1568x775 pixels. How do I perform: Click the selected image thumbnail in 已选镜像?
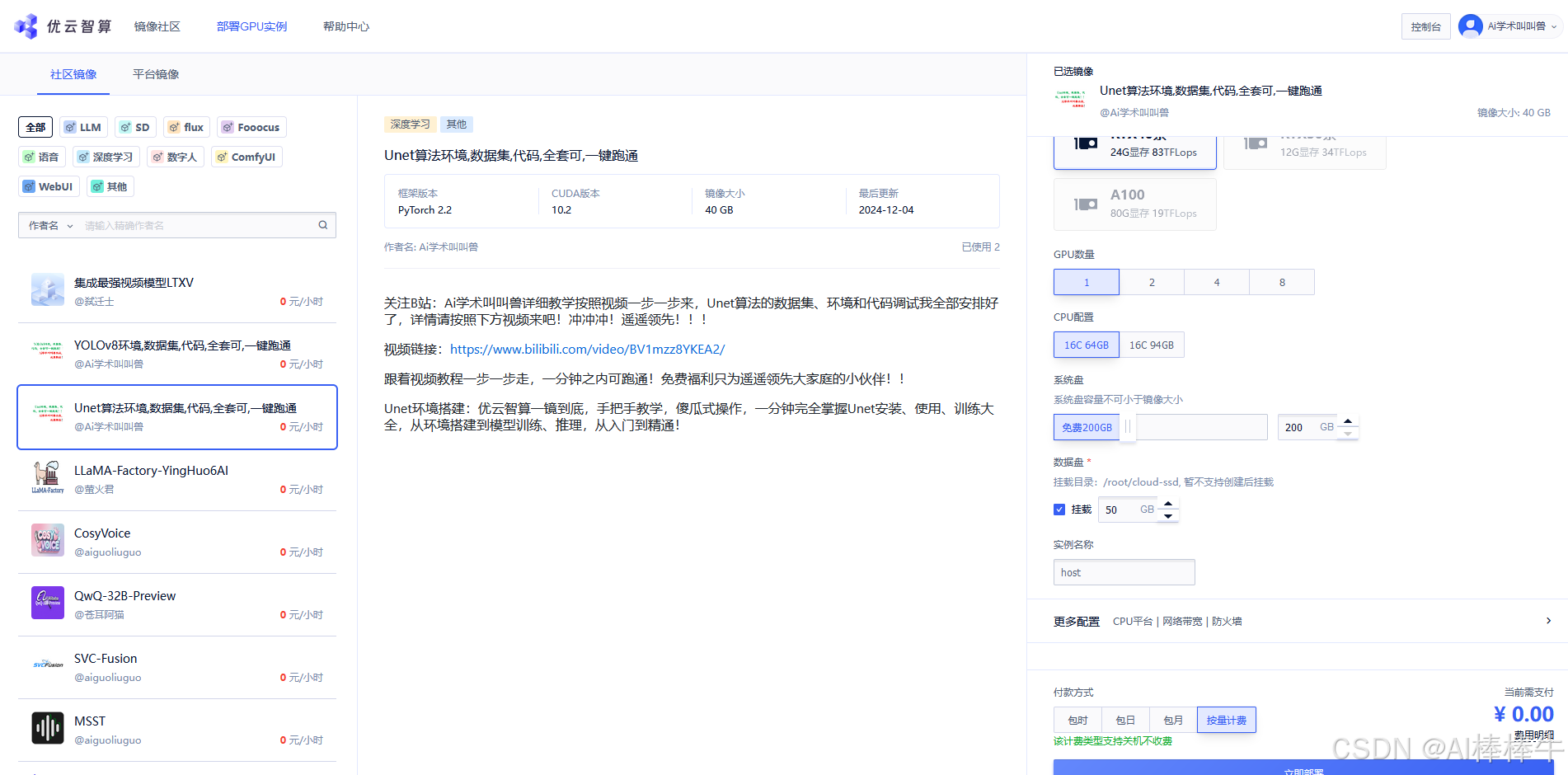click(x=1070, y=99)
